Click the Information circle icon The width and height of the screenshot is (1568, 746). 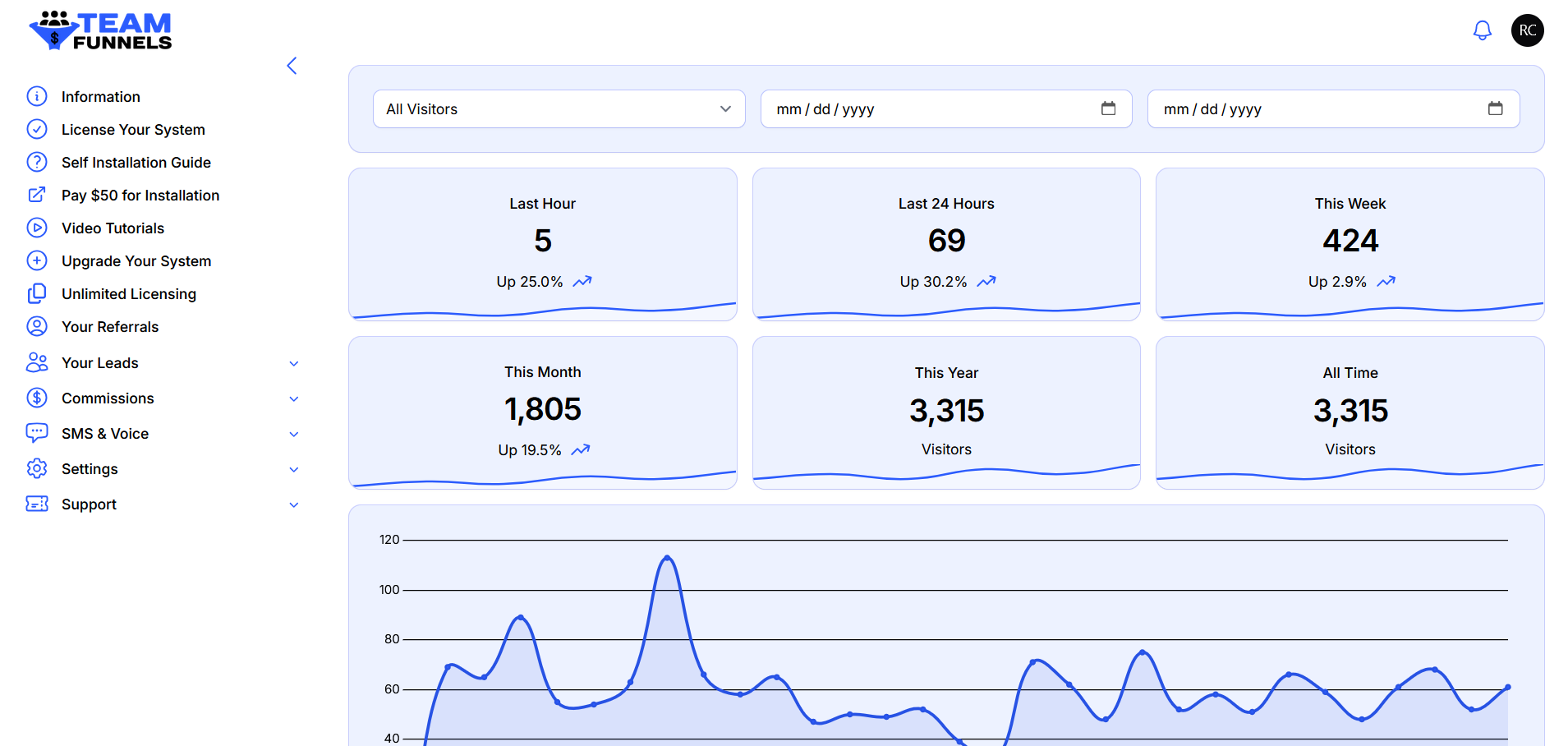click(37, 97)
